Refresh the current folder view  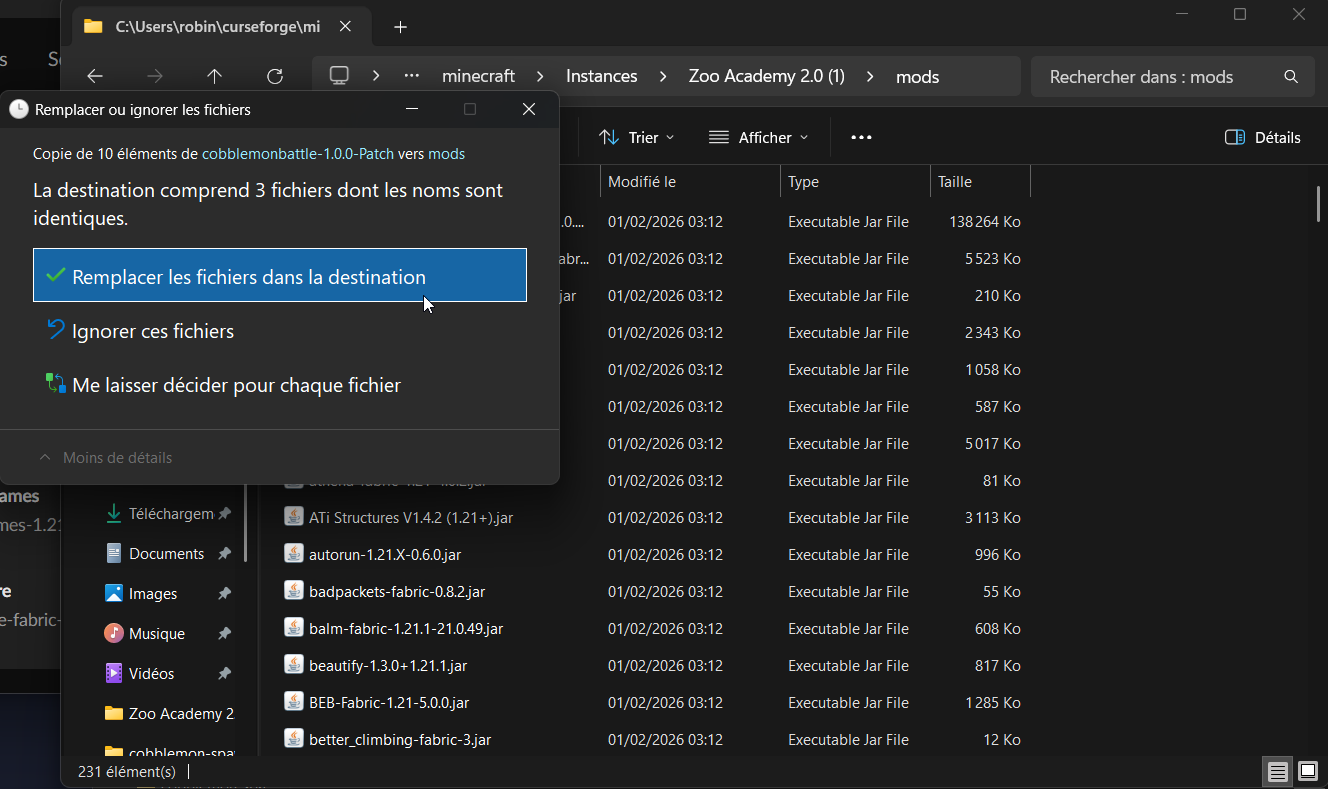[x=275, y=76]
